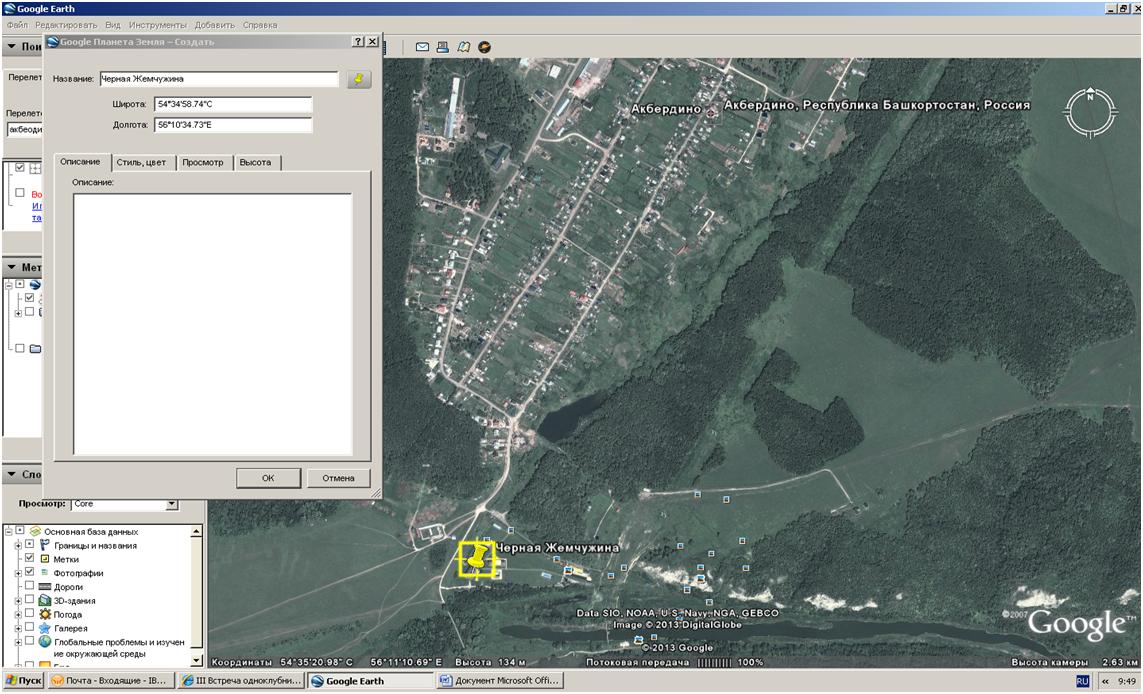Click the folder icon in Places tree
Viewport: 1143px width, 694px height.
pos(35,348)
